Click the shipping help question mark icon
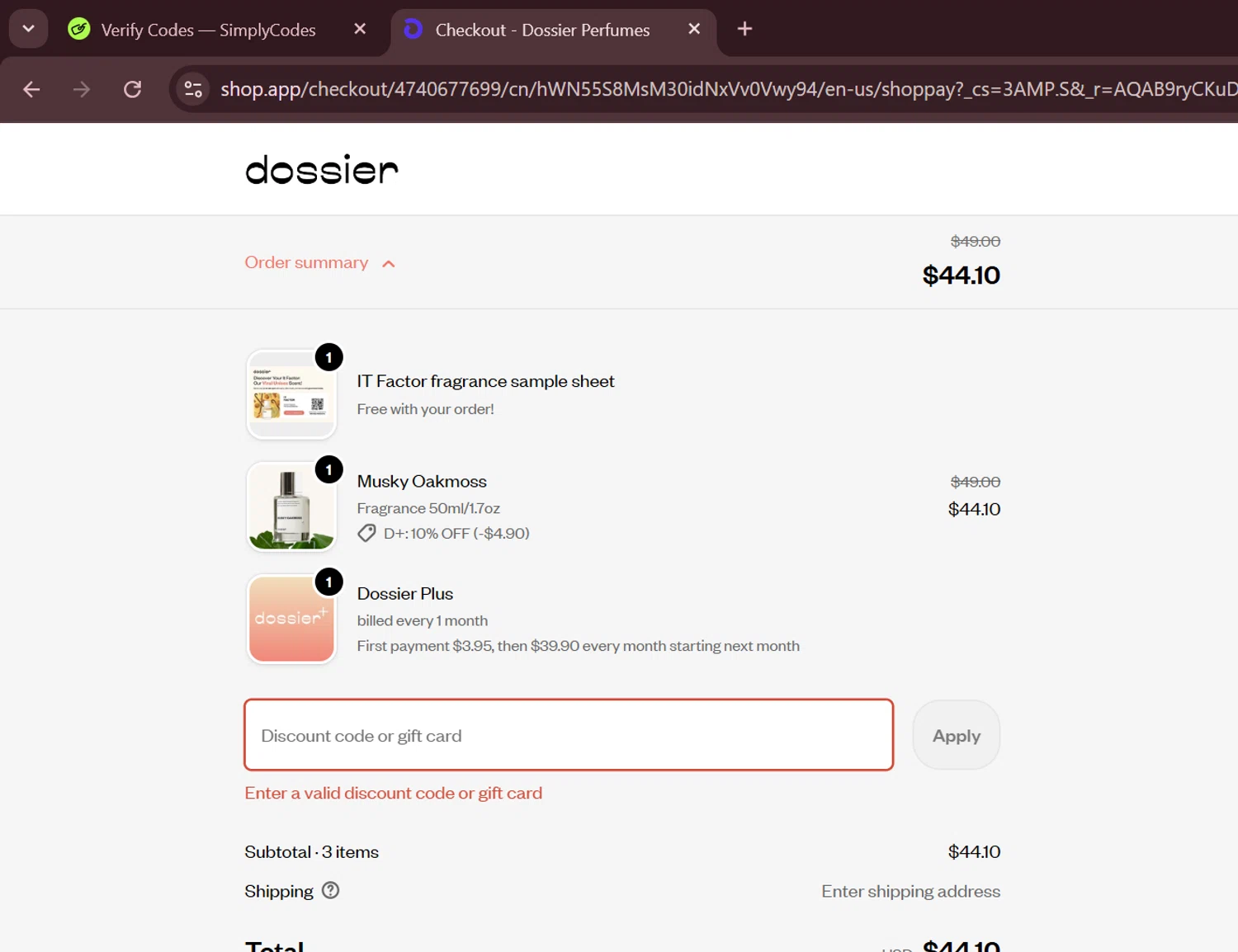1238x952 pixels. (x=330, y=891)
